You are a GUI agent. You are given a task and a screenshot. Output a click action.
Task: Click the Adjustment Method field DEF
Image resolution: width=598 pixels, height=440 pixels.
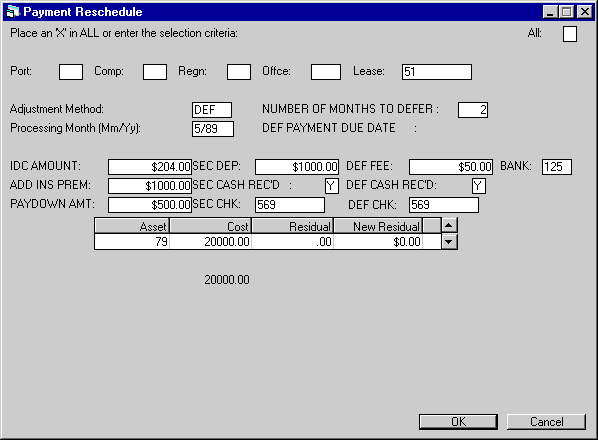[x=212, y=110]
